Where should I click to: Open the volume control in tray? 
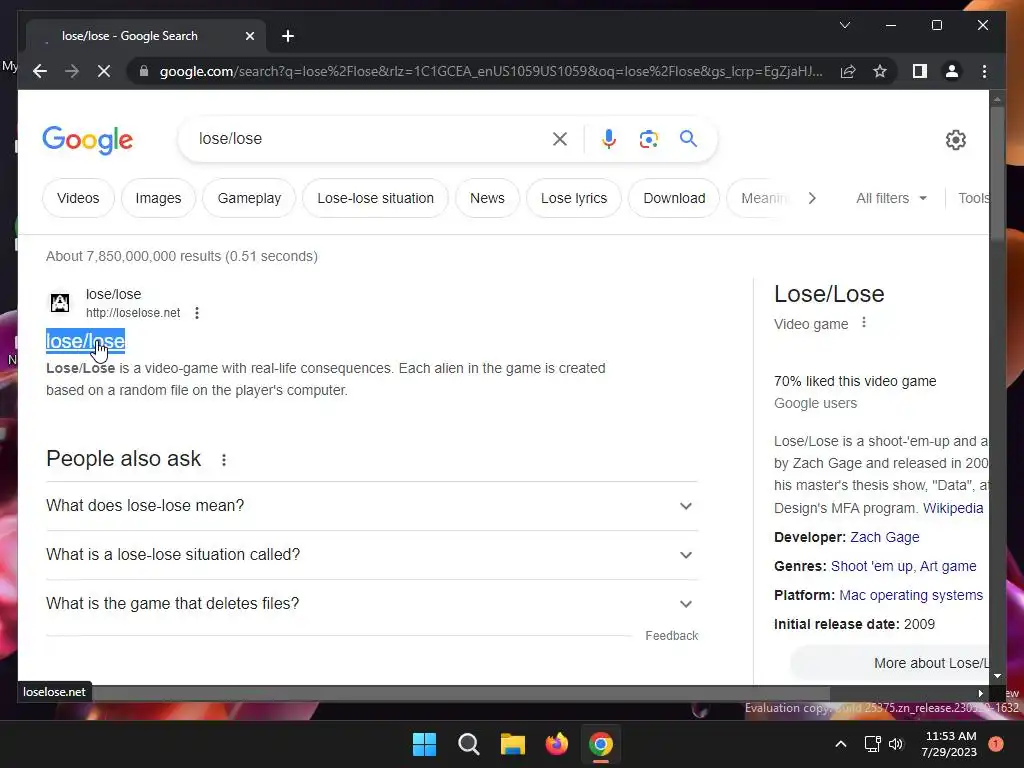point(896,744)
